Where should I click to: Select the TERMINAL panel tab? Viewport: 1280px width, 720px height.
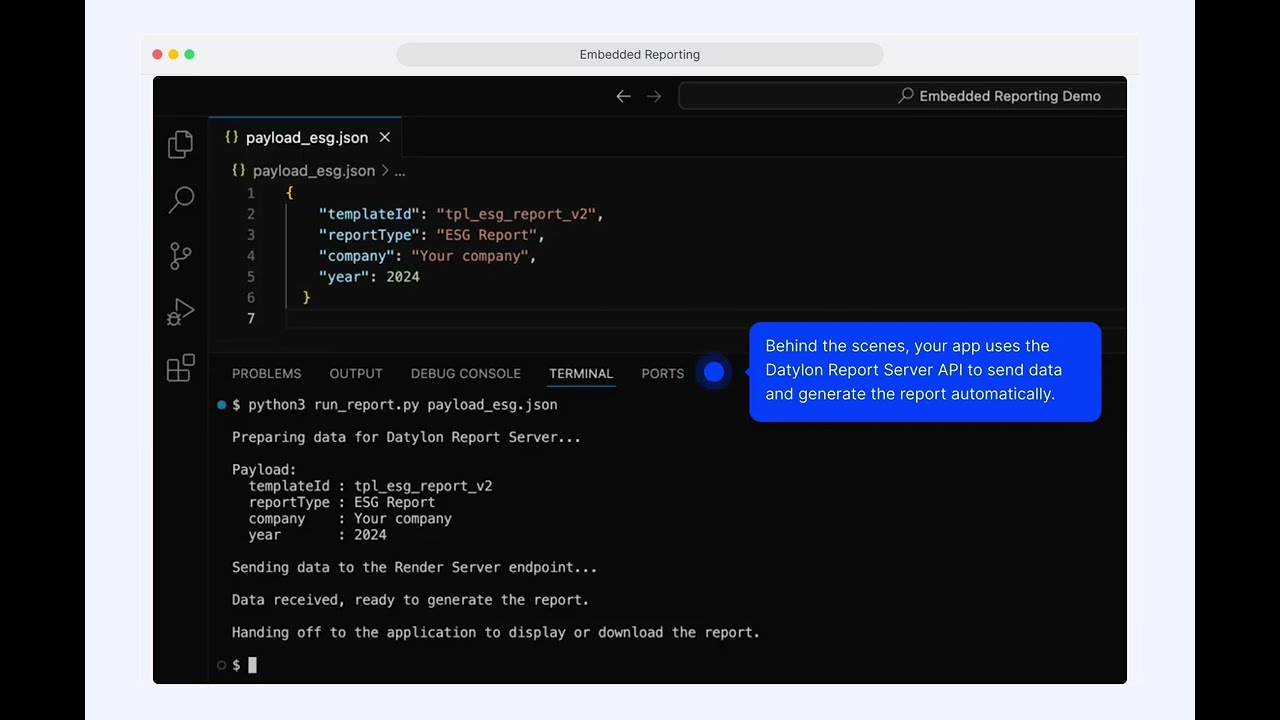pos(581,373)
